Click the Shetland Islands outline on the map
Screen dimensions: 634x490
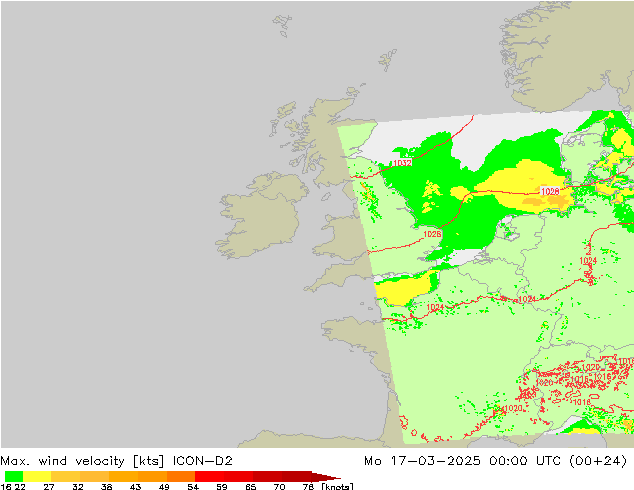pyautogui.click(x=387, y=59)
